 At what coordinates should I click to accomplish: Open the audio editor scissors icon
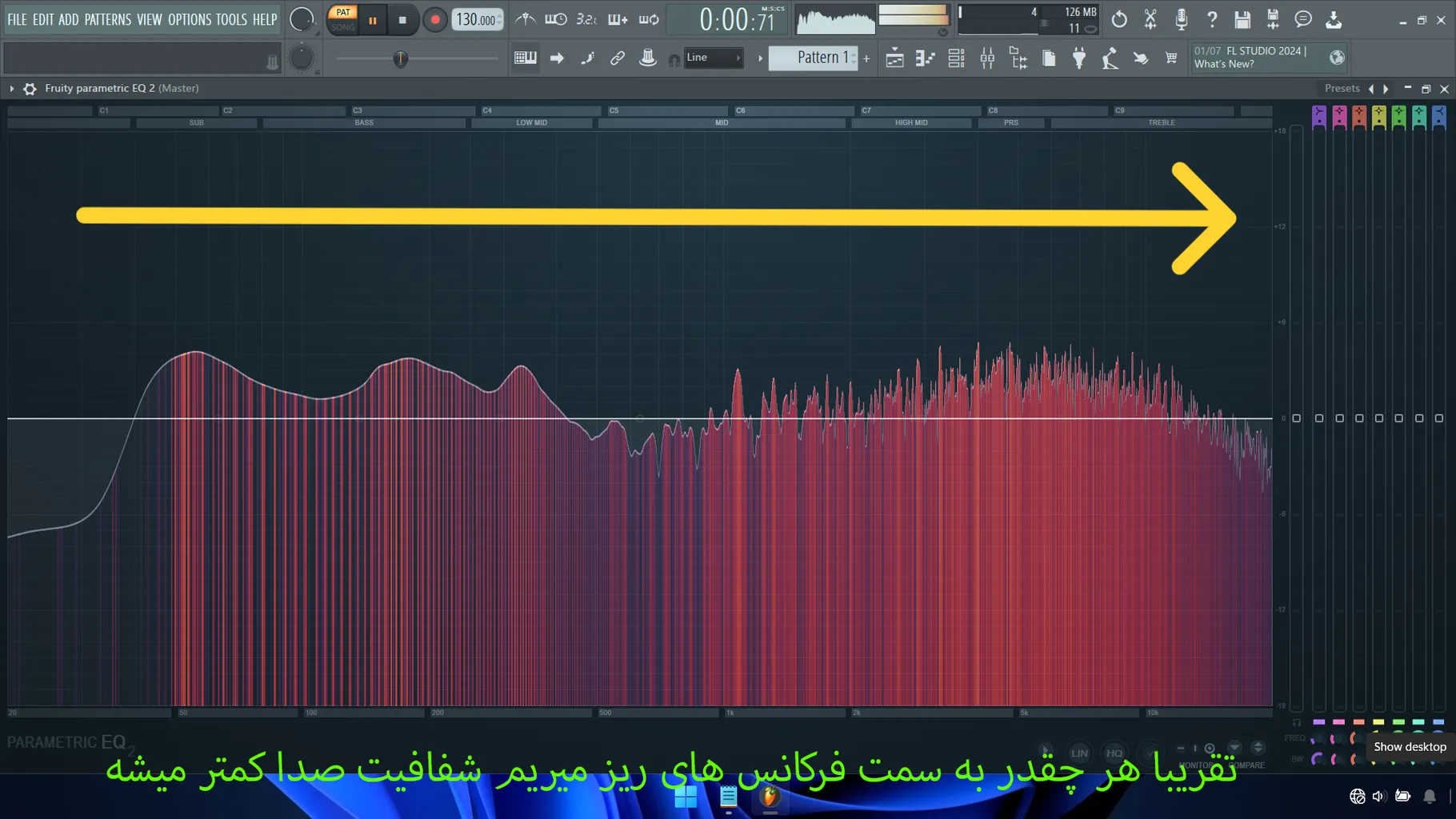point(1150,19)
